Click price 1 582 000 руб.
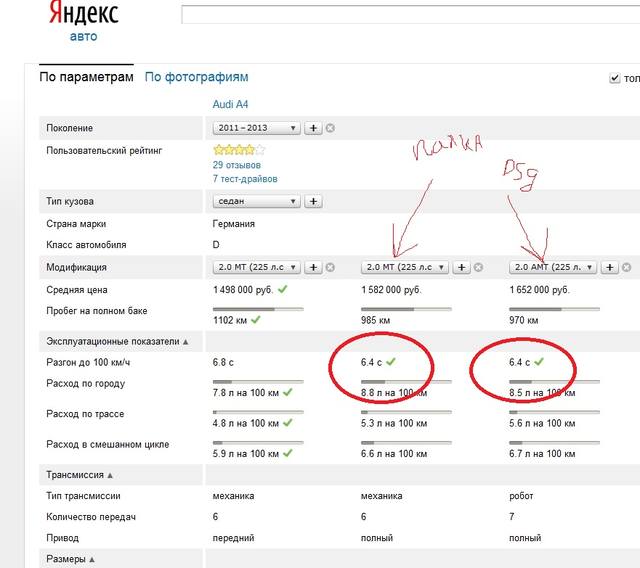Screen dimensions: 640x568 click(391, 290)
